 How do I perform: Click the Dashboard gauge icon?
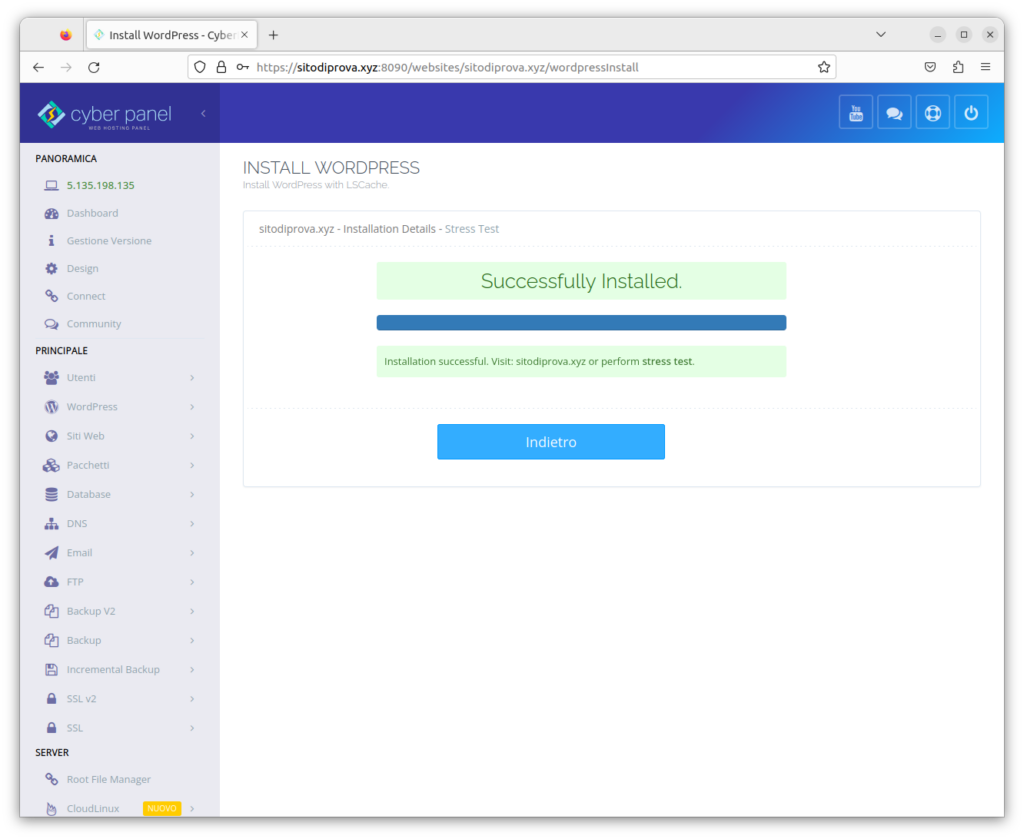[52, 214]
